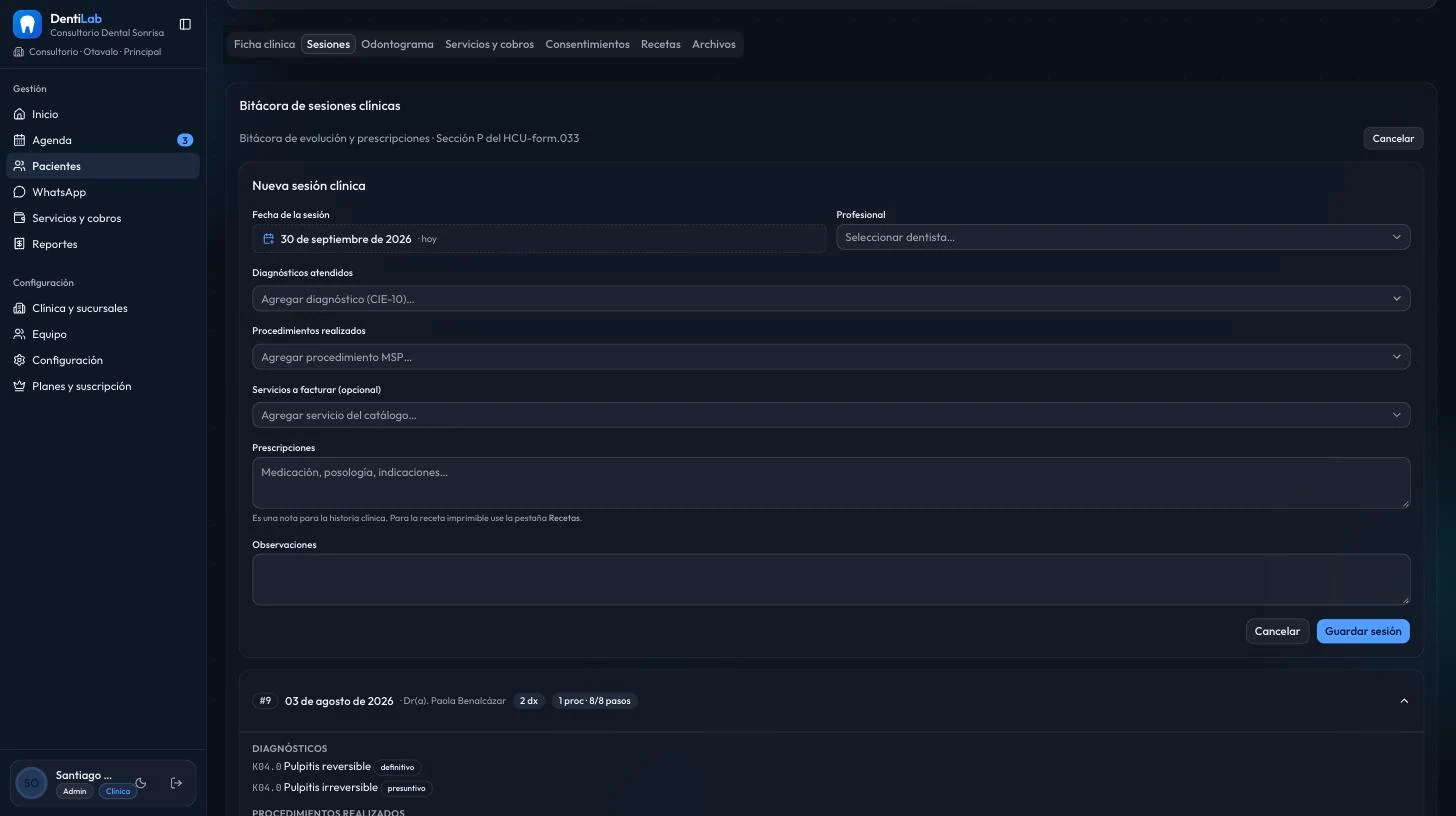Click the team icon beside Equipo
The height and width of the screenshot is (816, 1456).
19,334
